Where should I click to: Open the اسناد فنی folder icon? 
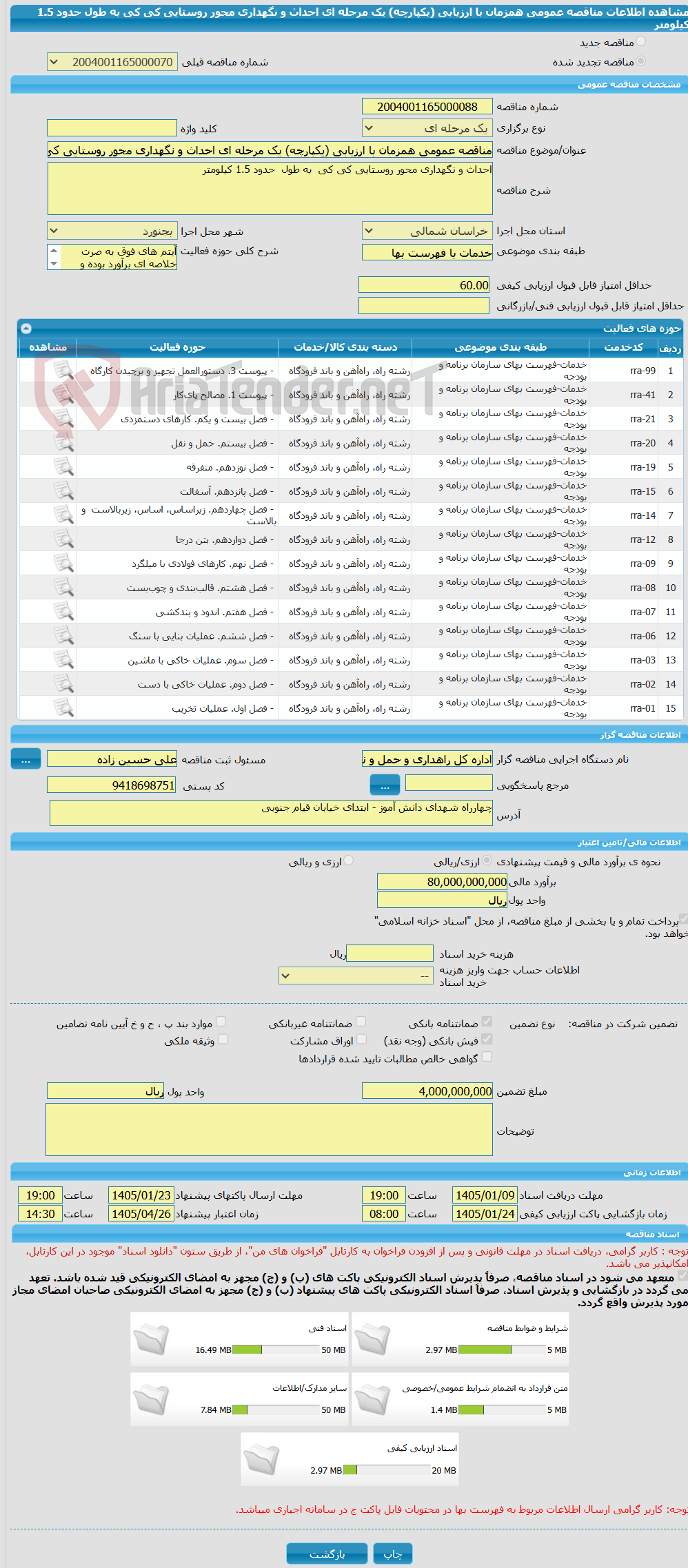pos(151,1340)
